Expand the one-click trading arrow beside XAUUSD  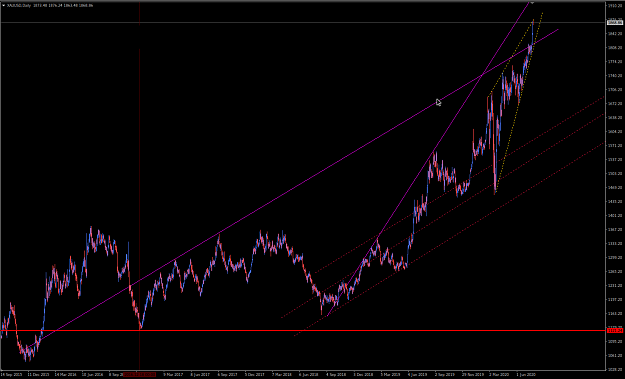tap(4, 5)
